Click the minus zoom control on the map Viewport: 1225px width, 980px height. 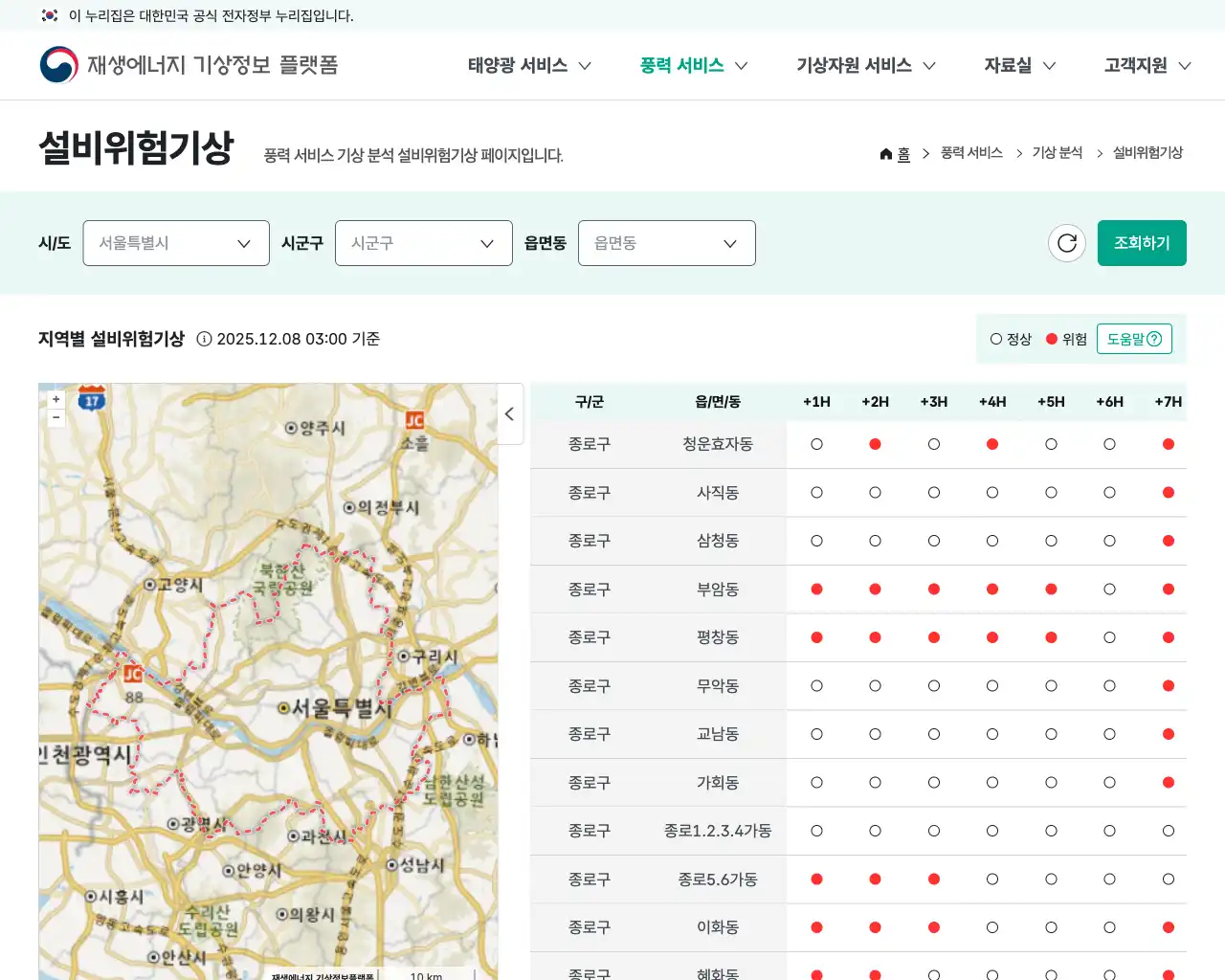click(56, 417)
